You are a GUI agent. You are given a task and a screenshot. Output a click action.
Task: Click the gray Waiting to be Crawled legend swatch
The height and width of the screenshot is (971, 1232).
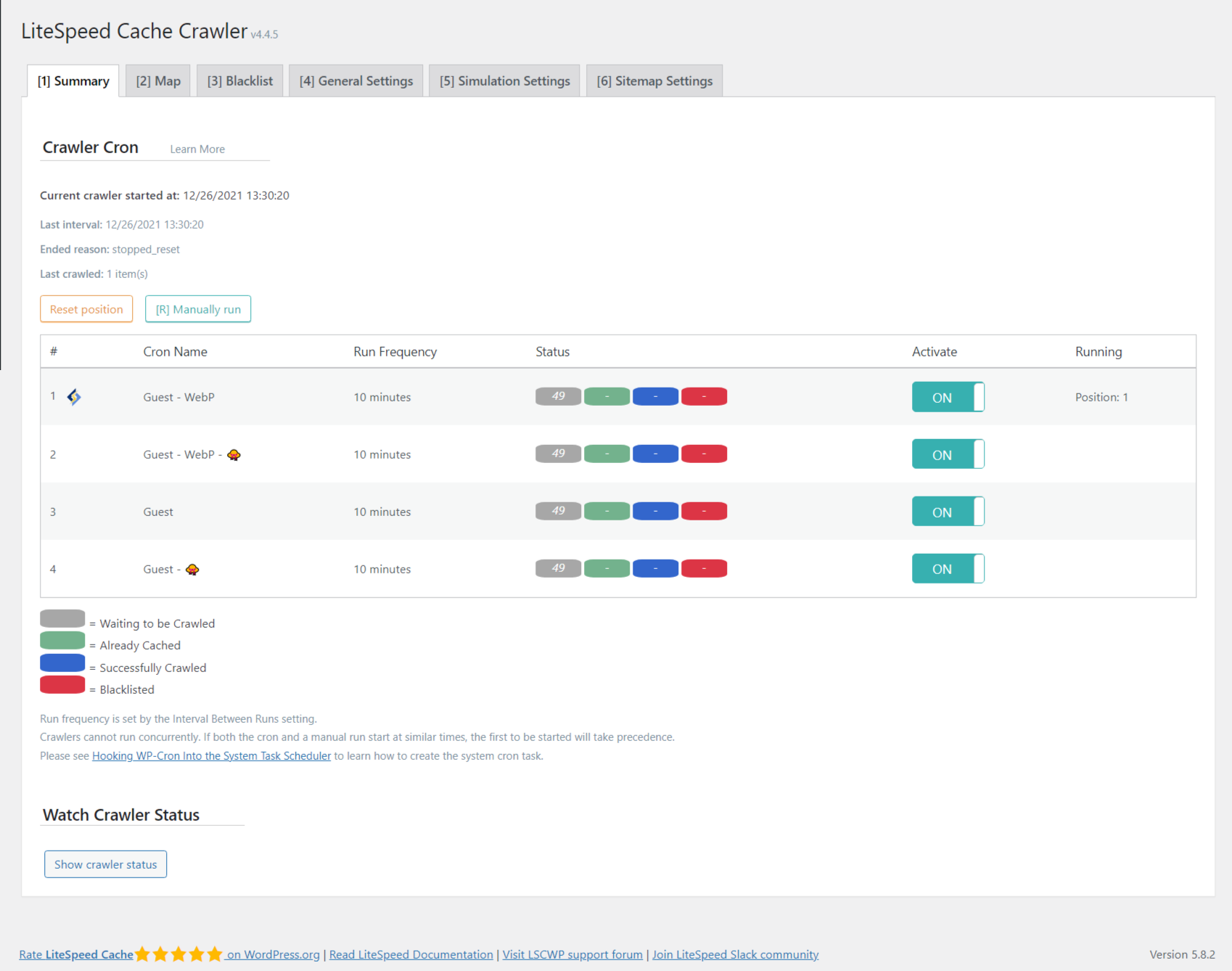point(62,618)
